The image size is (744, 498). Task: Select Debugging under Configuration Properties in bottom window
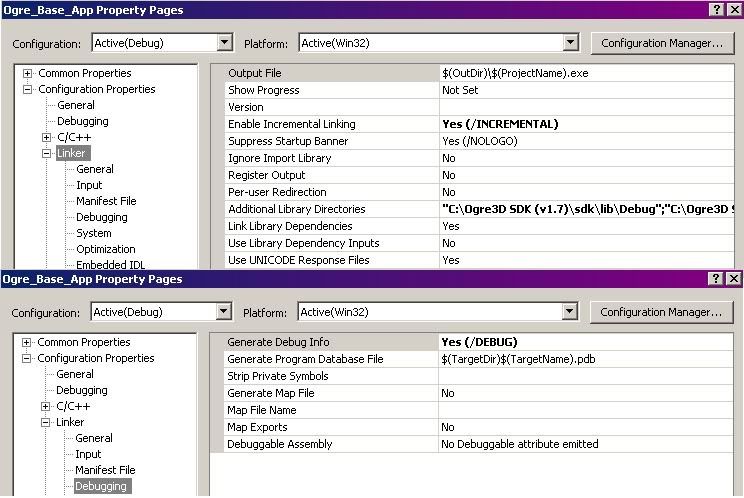pos(82,390)
